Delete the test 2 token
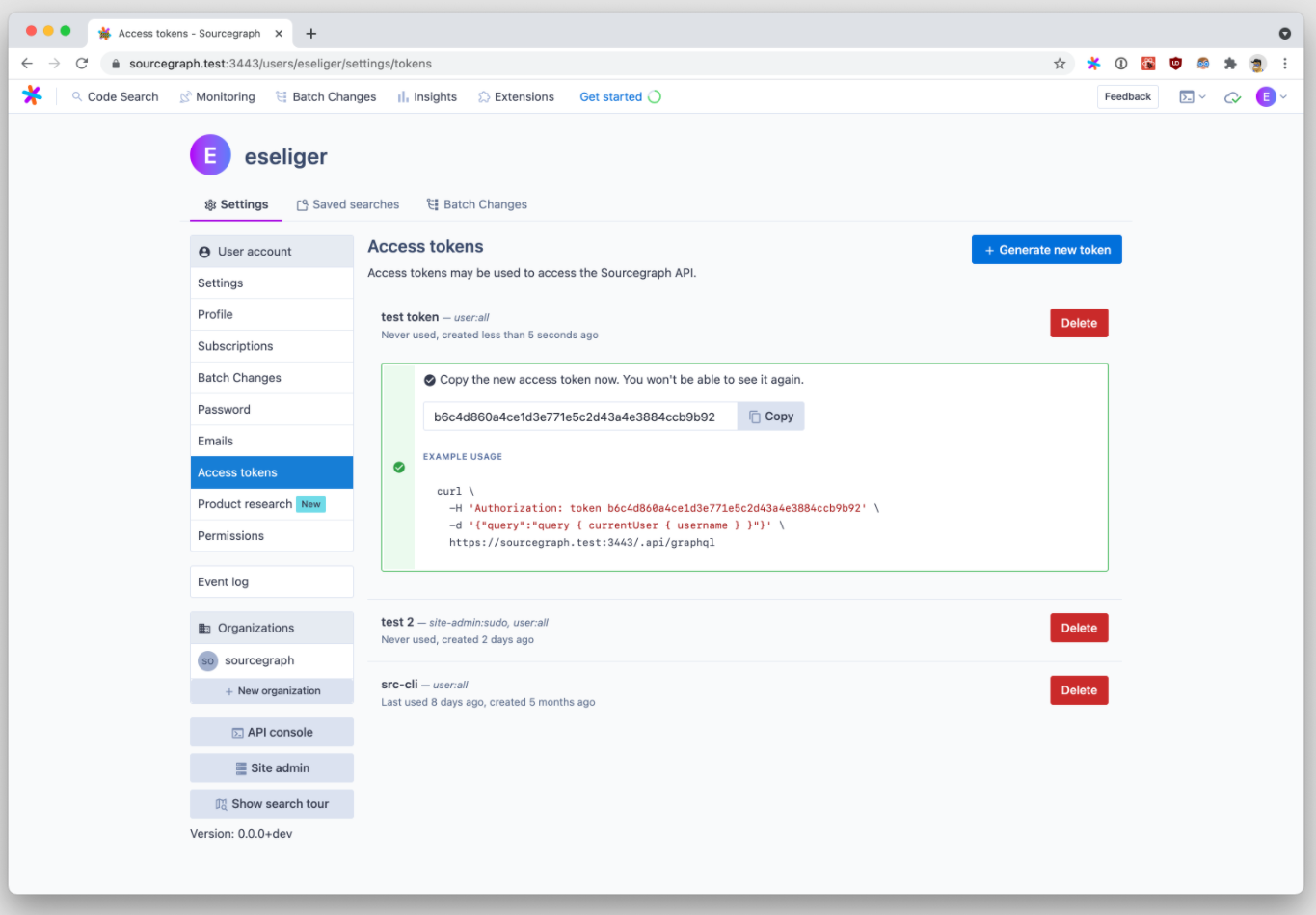 pyautogui.click(x=1079, y=629)
